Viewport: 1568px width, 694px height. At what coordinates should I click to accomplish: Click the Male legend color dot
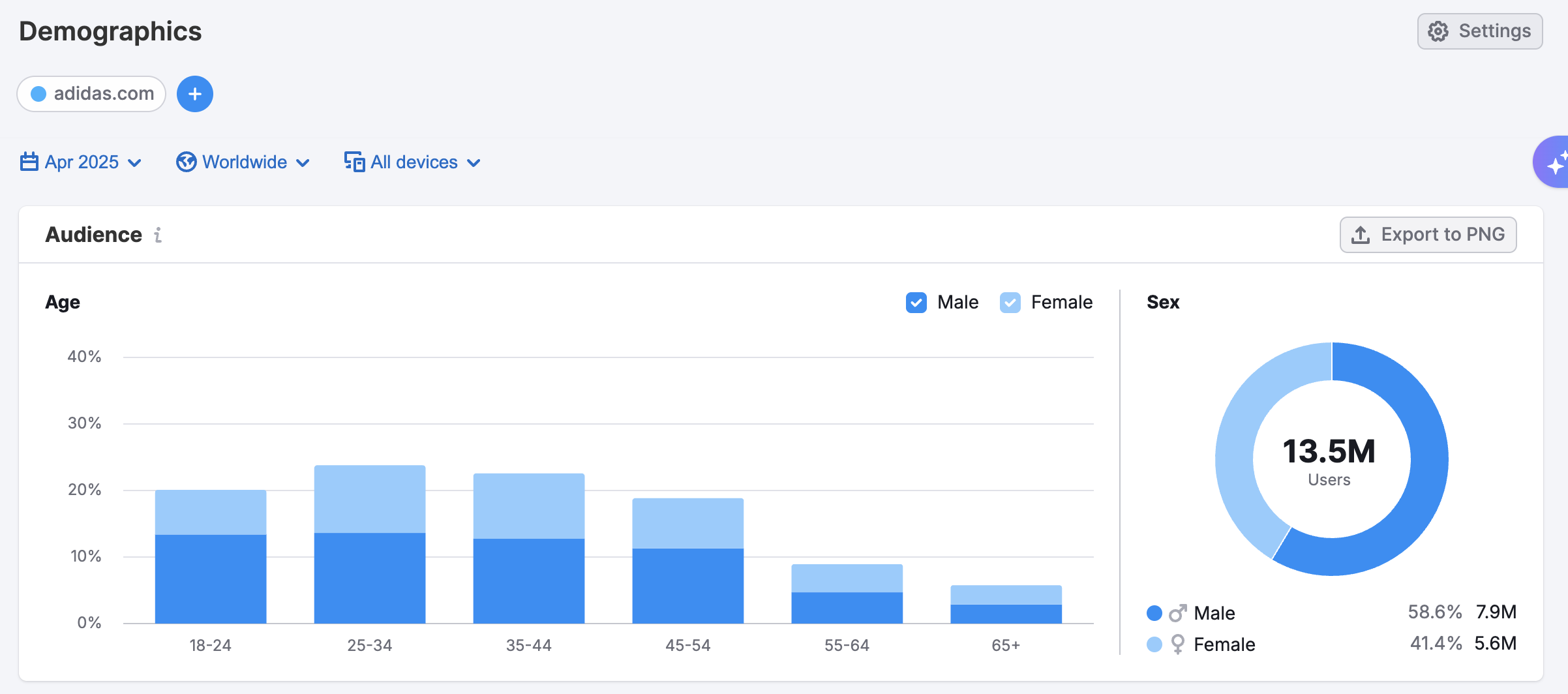pos(1154,613)
